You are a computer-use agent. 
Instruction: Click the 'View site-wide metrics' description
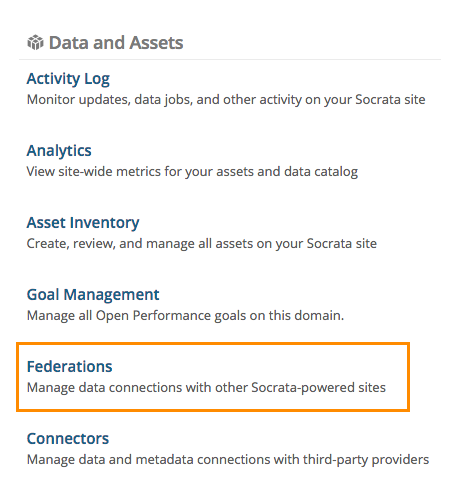[192, 172]
